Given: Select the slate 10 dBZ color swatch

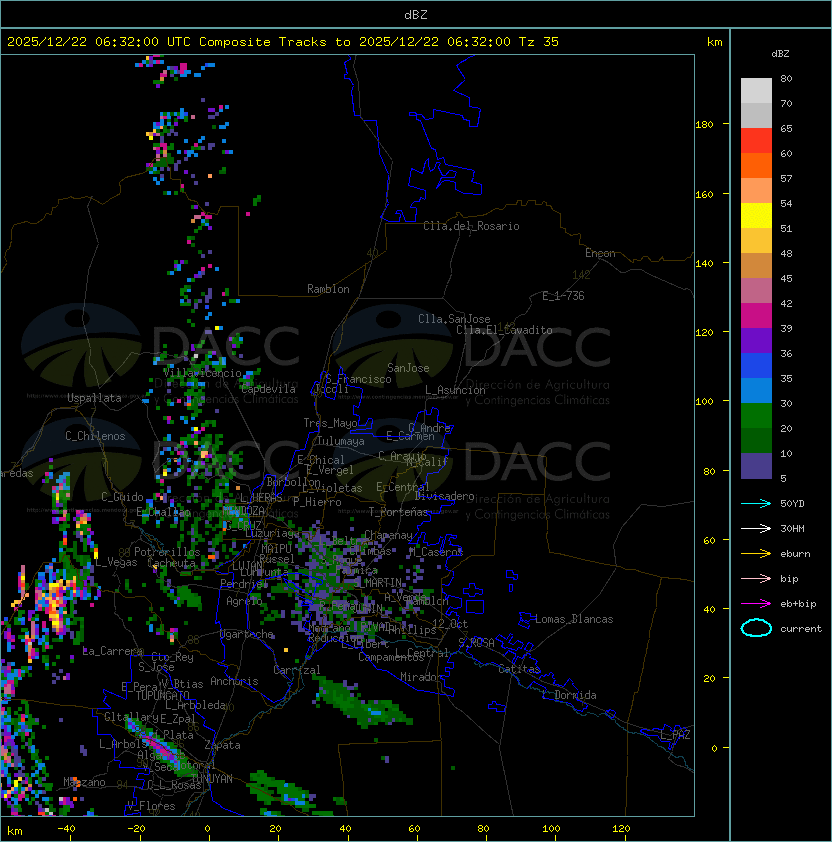Looking at the screenshot, I should (756, 466).
